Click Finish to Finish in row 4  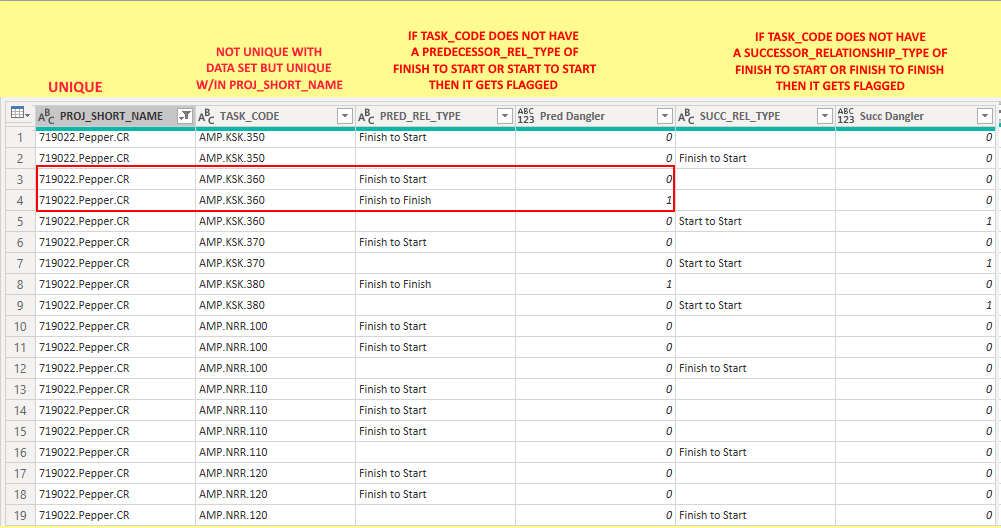click(x=395, y=200)
